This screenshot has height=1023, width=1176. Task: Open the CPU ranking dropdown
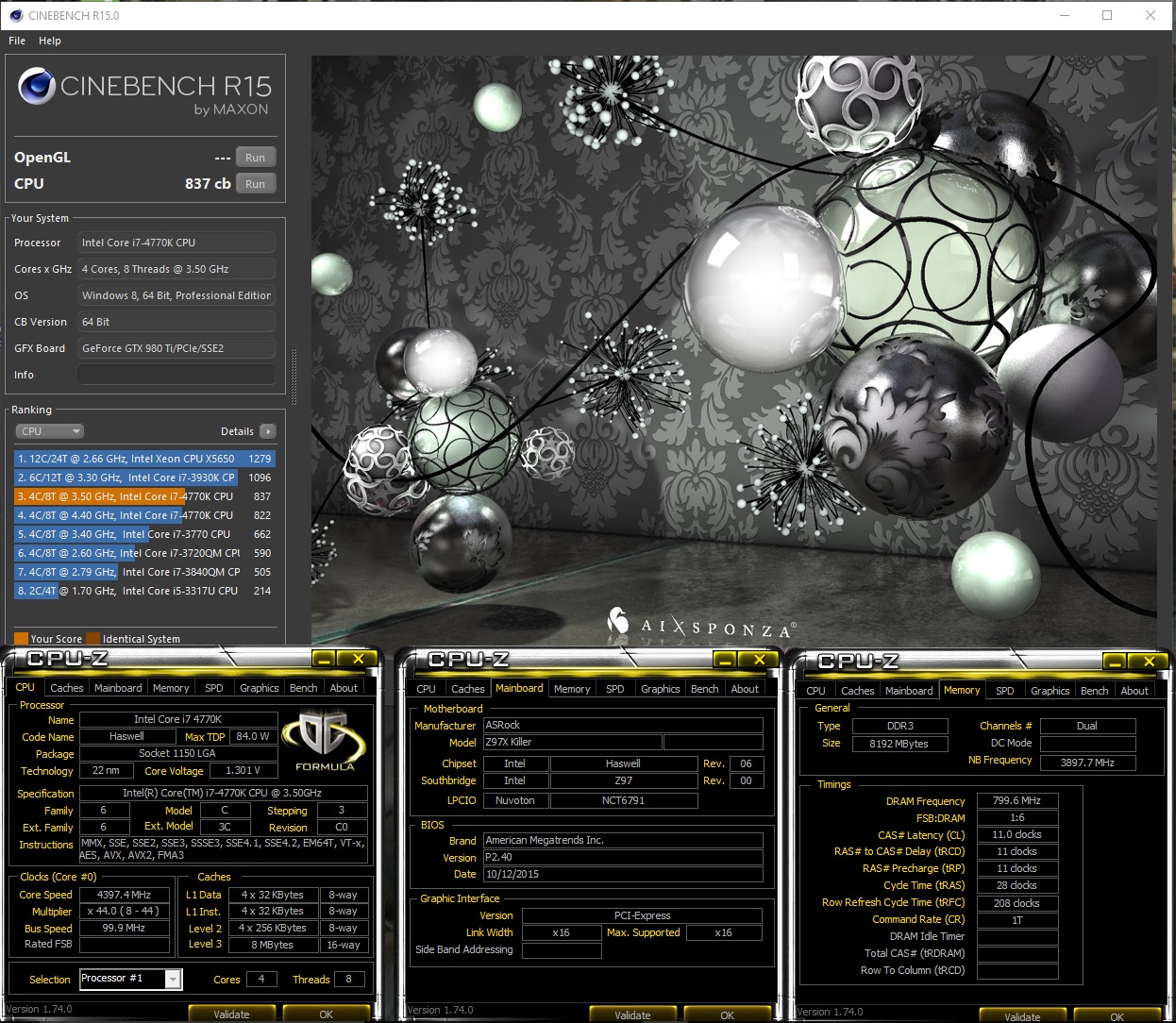coord(50,431)
